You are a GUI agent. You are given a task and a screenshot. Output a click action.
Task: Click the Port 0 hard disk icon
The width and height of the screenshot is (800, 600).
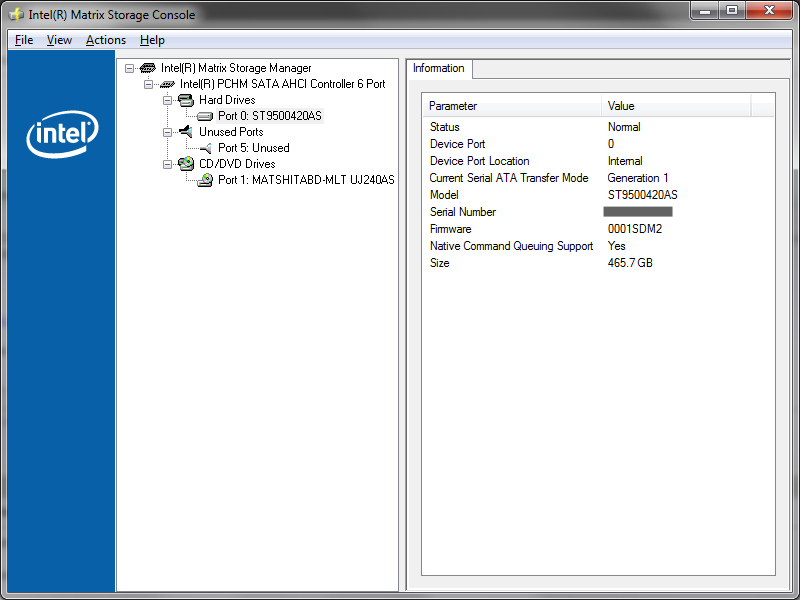point(205,116)
